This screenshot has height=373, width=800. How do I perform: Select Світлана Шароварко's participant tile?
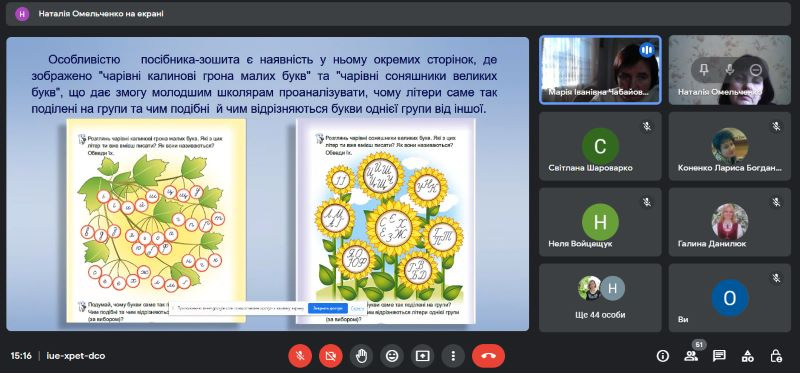pos(601,146)
